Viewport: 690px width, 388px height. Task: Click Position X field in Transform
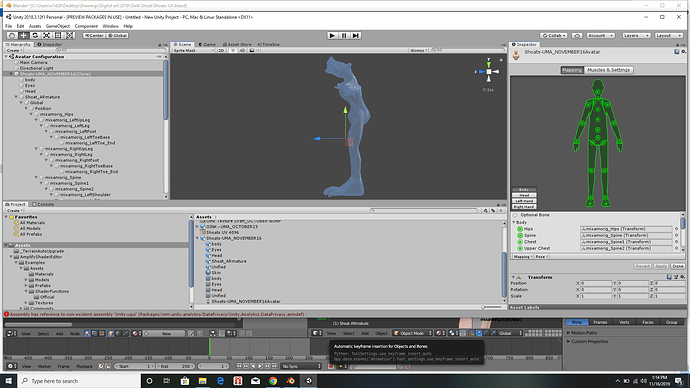[x=596, y=283]
